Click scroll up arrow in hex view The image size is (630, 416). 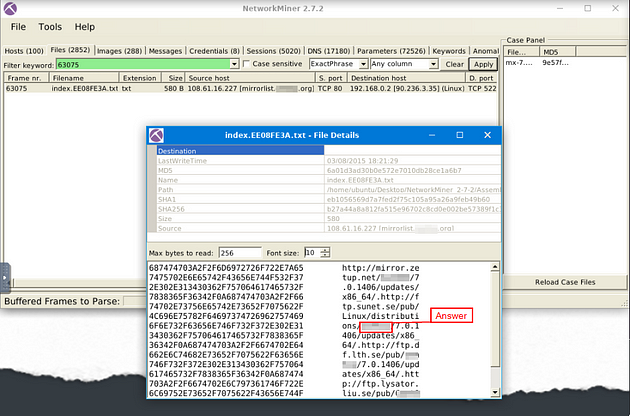[495, 266]
